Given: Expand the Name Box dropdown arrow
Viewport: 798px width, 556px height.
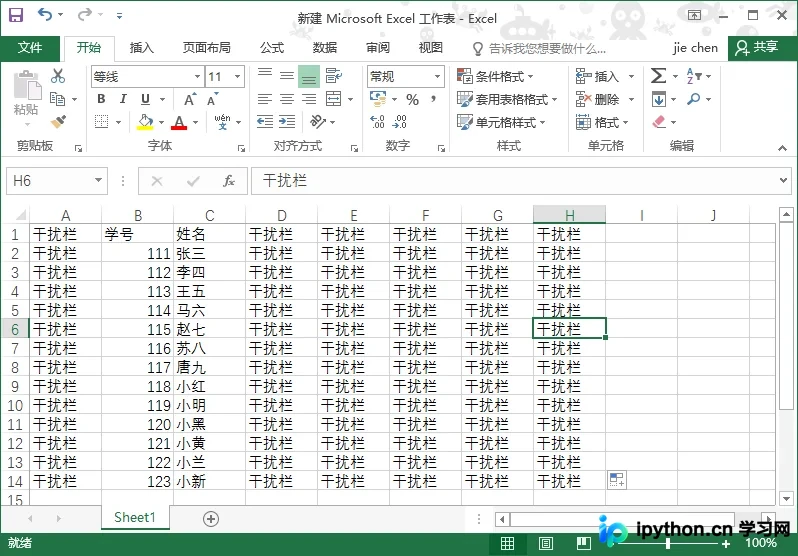Looking at the screenshot, I should tap(99, 180).
